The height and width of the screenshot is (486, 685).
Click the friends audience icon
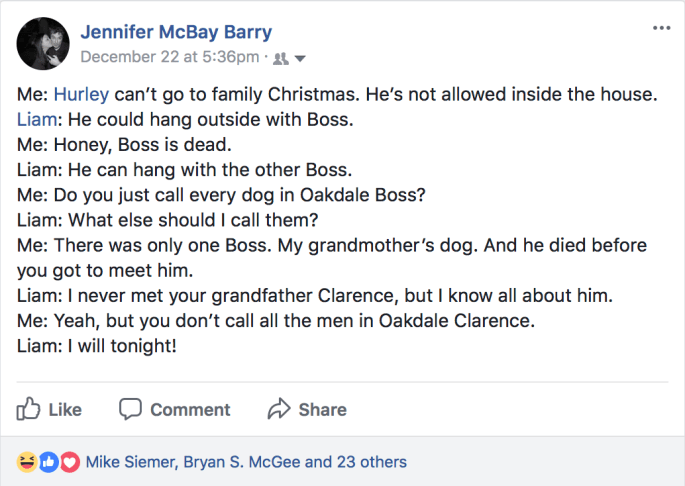281,58
